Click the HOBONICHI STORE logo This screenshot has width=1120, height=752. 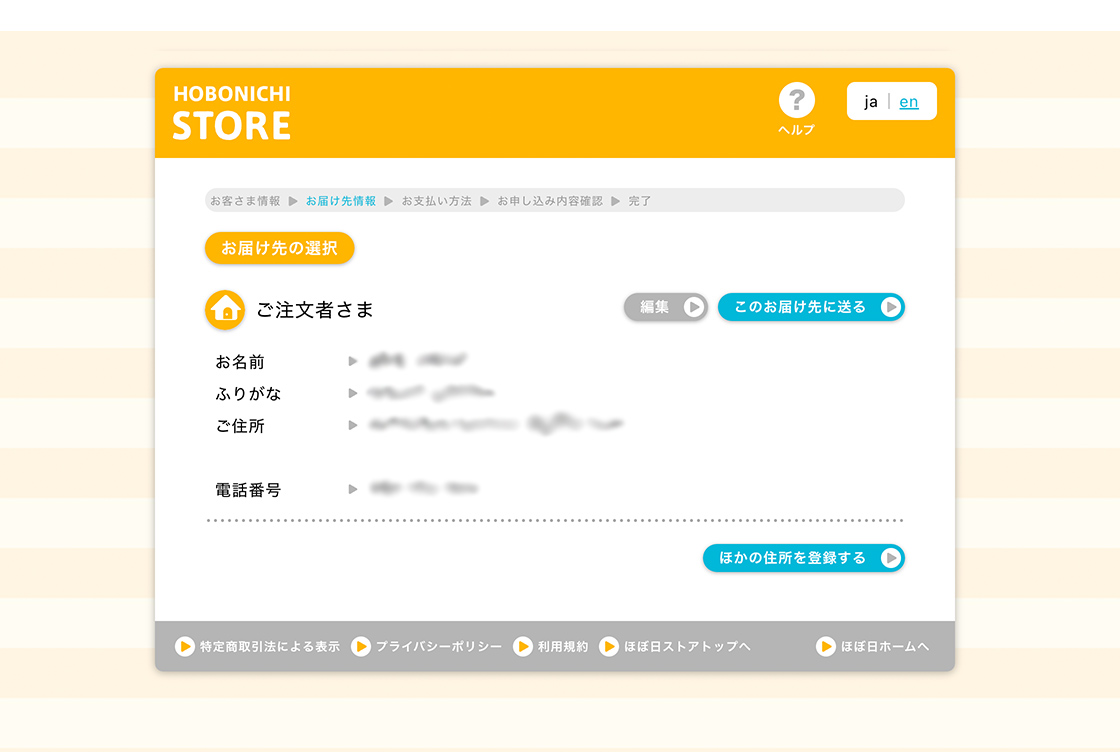click(x=232, y=113)
